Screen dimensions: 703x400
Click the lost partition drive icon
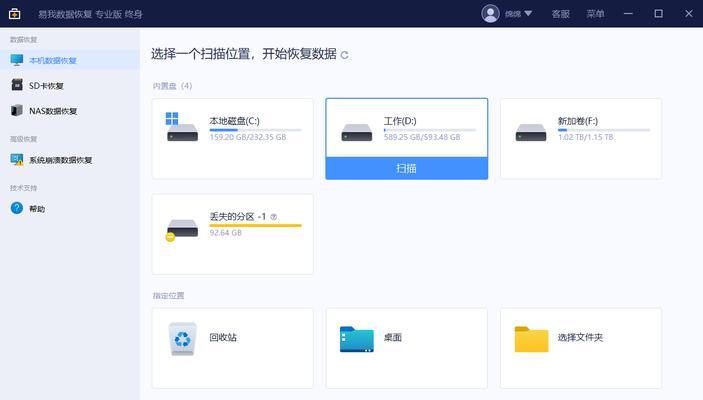[181, 230]
